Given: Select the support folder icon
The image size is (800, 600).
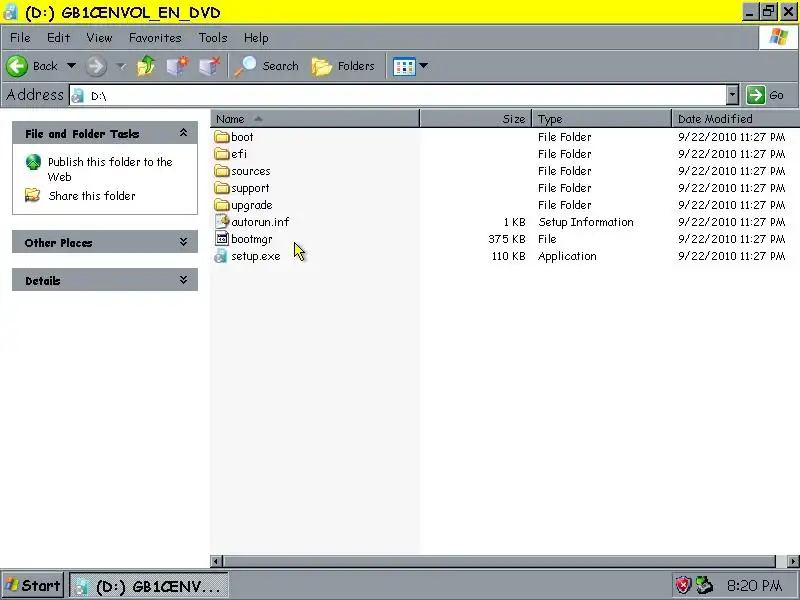Looking at the screenshot, I should (x=222, y=188).
